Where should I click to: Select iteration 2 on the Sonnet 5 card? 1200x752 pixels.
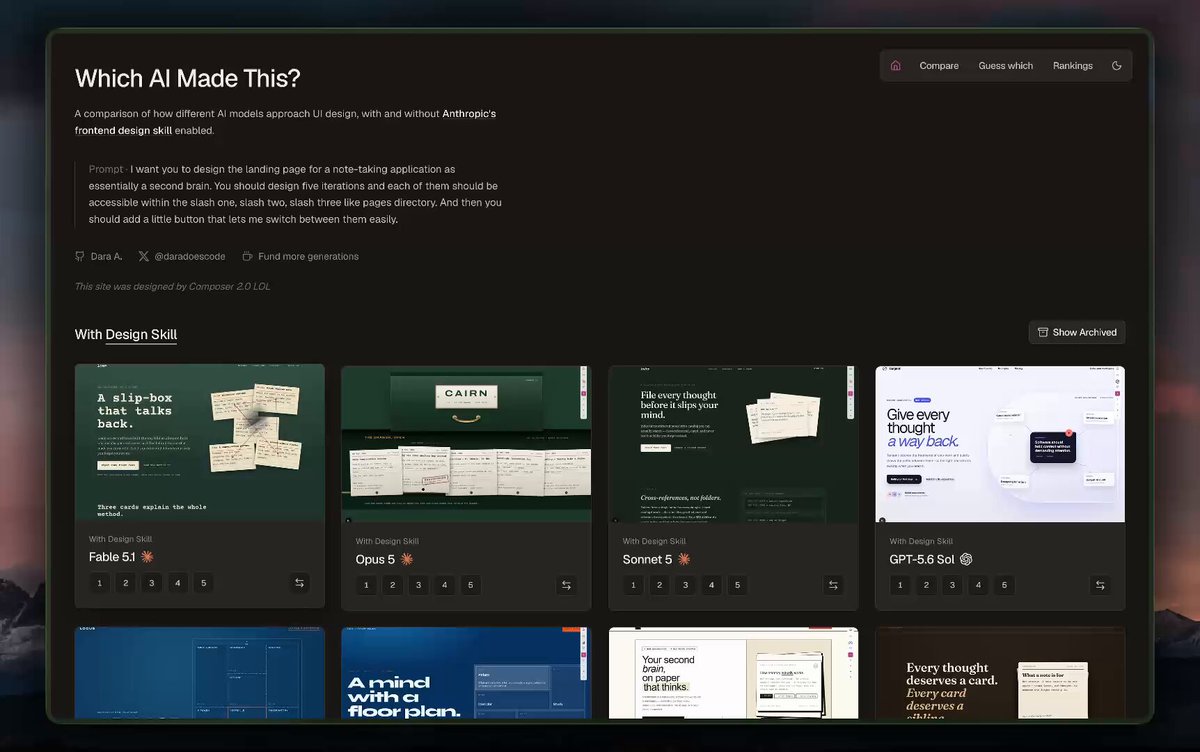(x=659, y=585)
